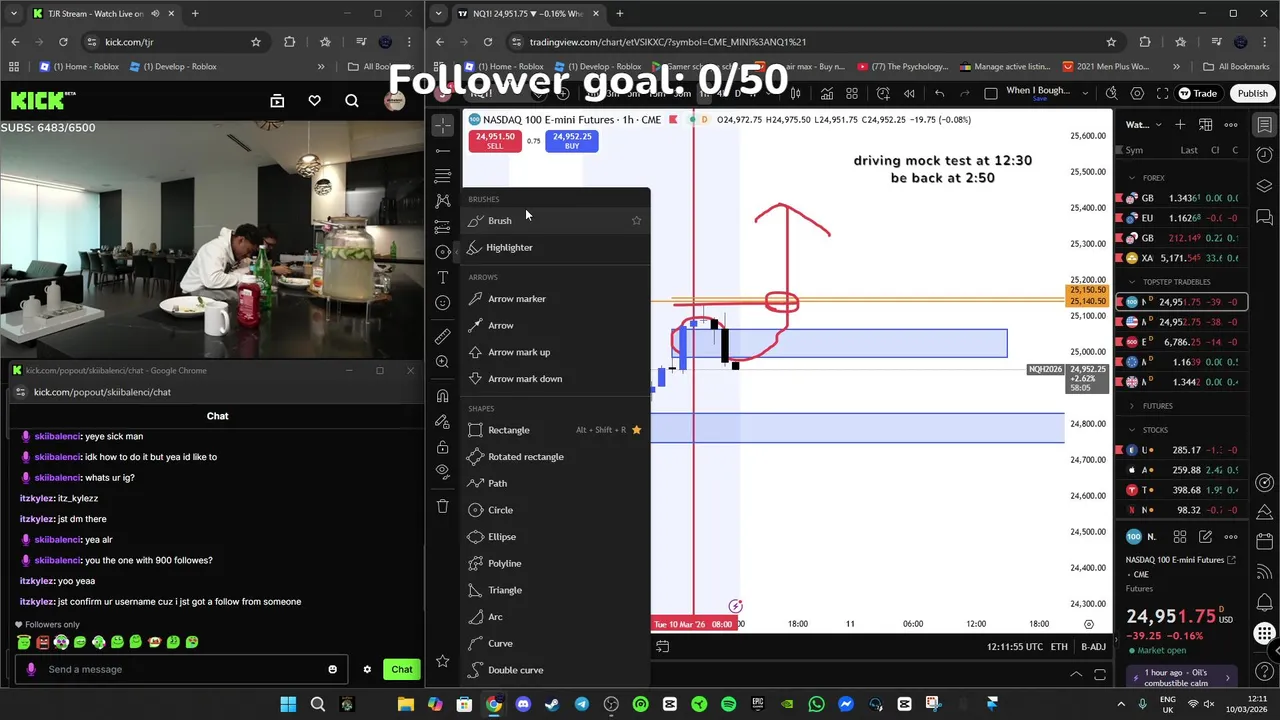Collapse the TOPSTEP TRADEBLES section
Viewport: 1280px width, 720px height.
tap(1132, 282)
